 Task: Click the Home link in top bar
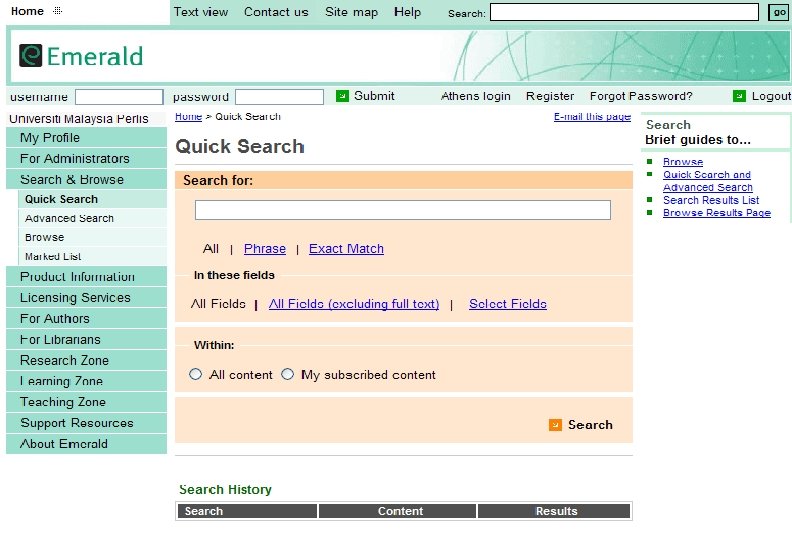[27, 11]
